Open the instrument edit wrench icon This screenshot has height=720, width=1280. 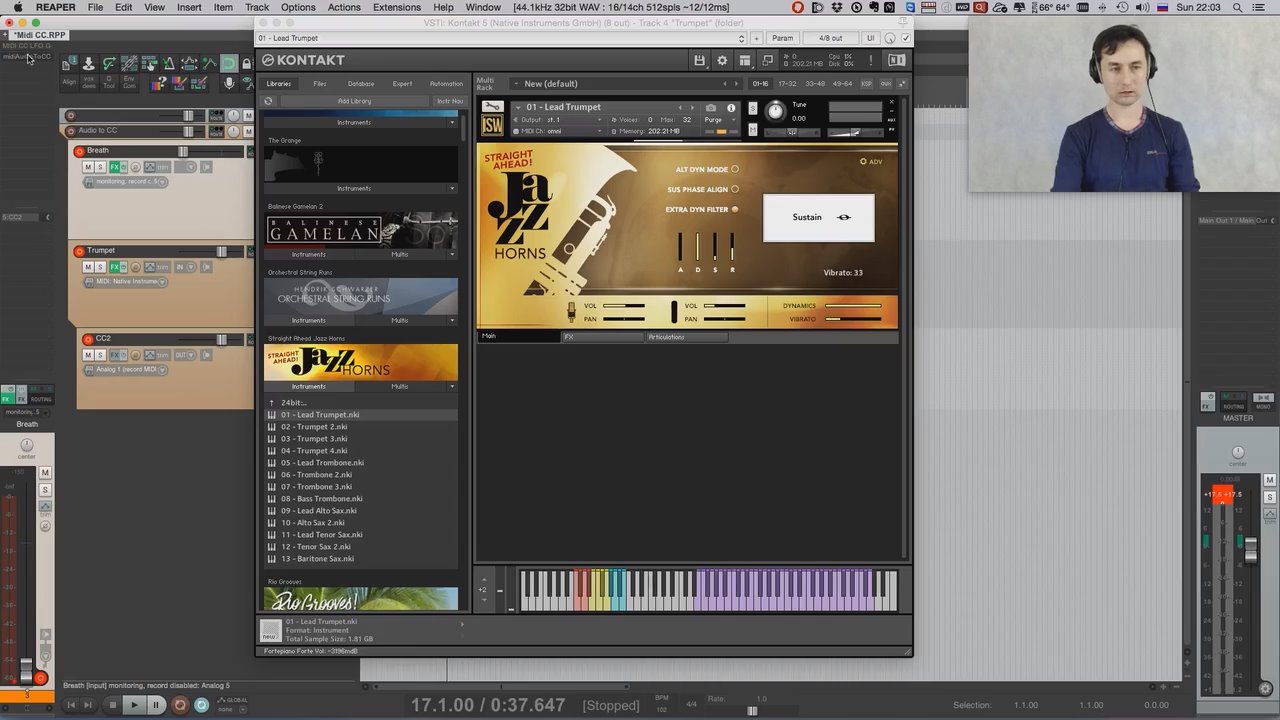(x=492, y=106)
